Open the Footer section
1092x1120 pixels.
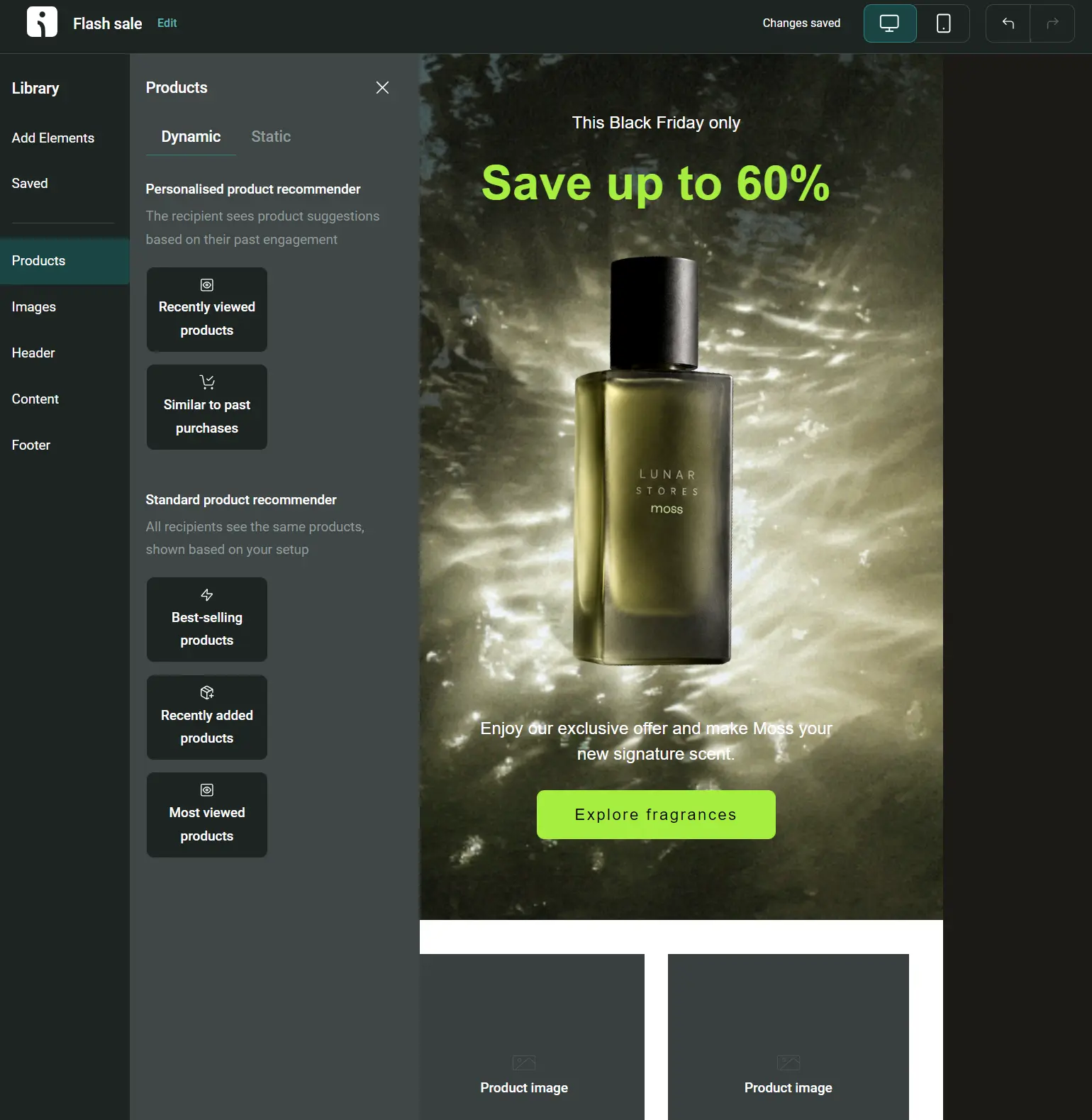31,445
